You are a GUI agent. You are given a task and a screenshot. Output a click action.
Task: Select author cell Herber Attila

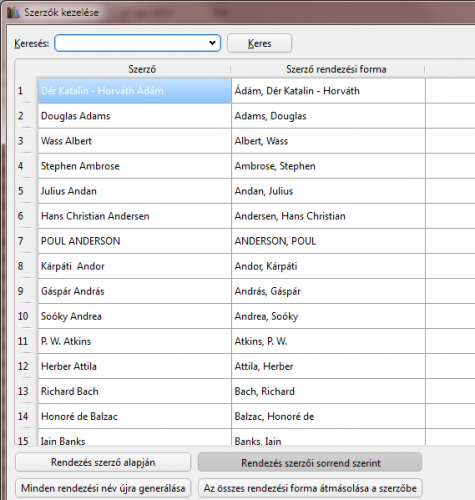pyautogui.click(x=135, y=366)
